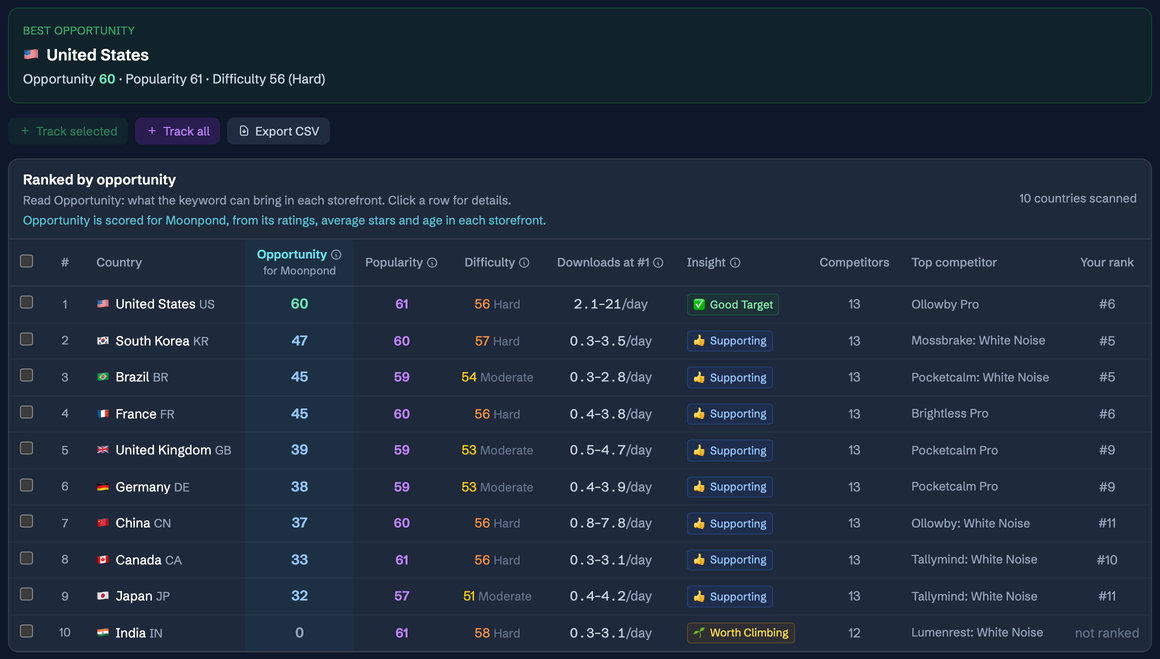The image size is (1160, 659).
Task: Click the Popularity column info icon
Action: tap(432, 263)
